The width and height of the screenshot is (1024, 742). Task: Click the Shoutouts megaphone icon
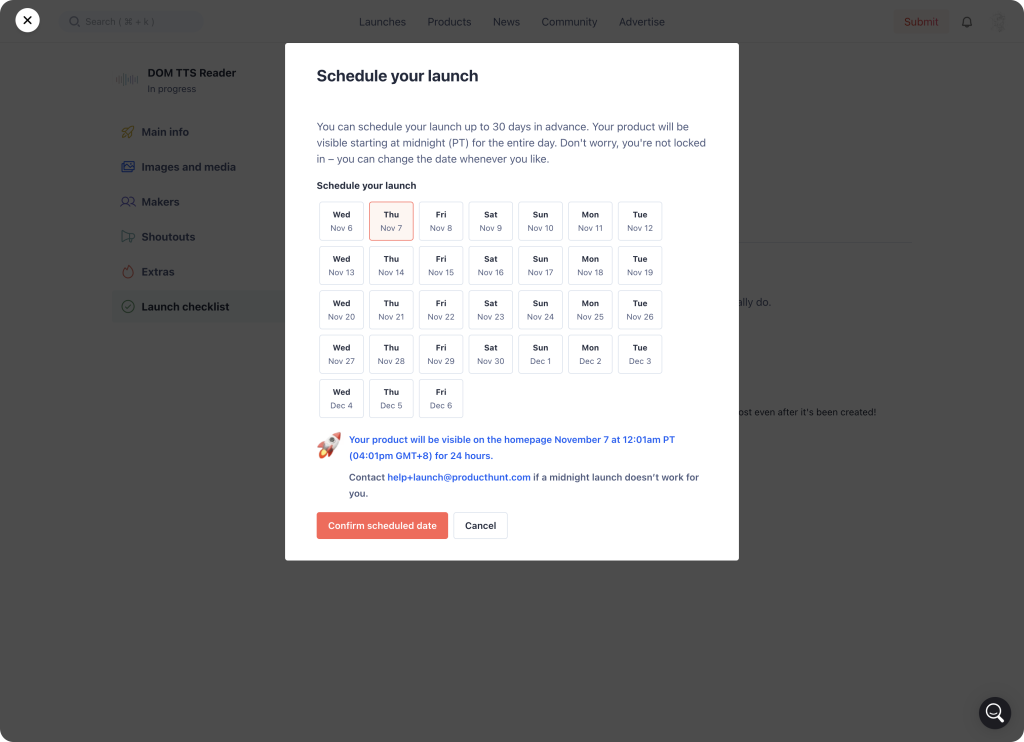click(128, 237)
